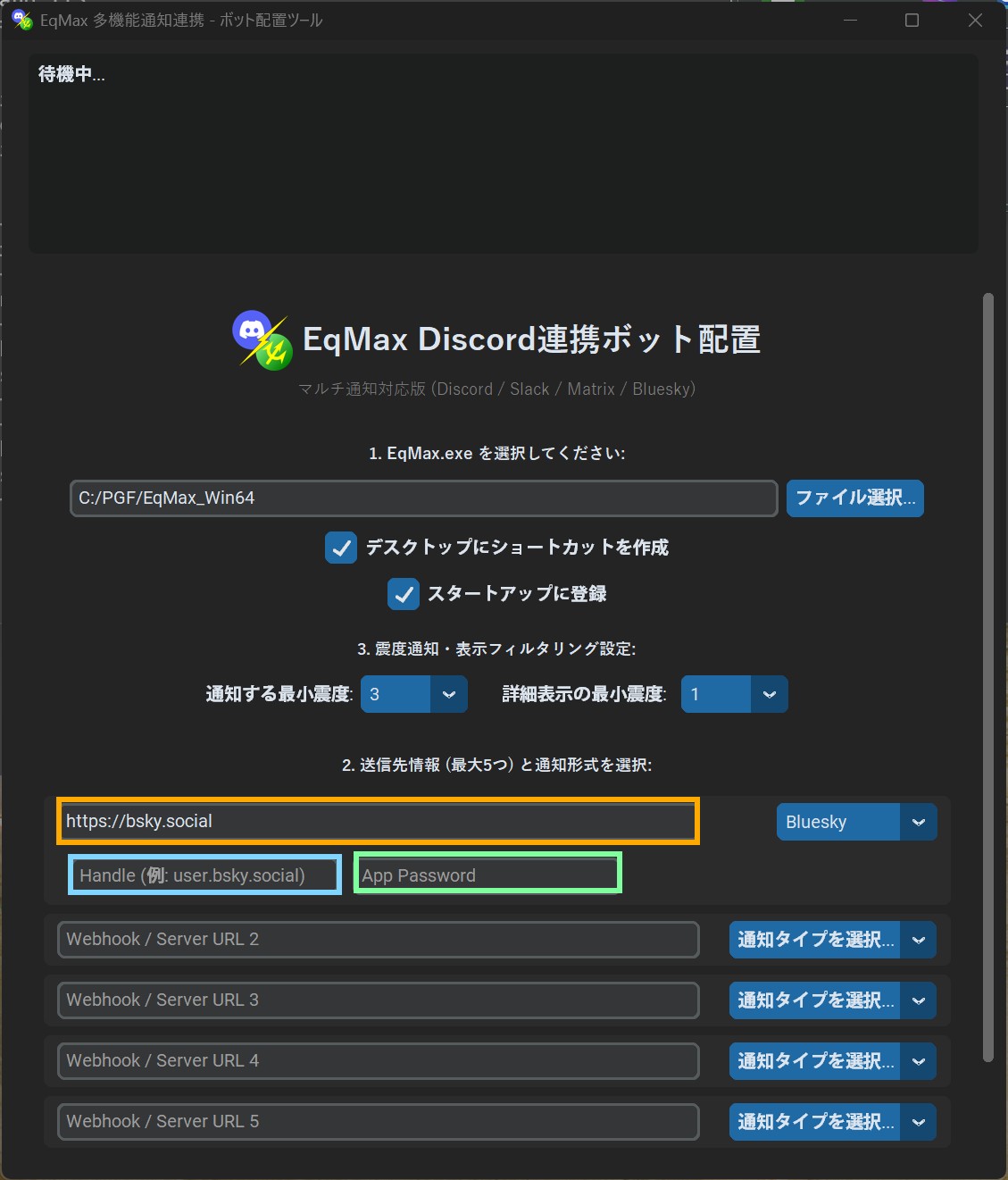
Task: Change minimum notification intensity from 3
Action: 396,694
